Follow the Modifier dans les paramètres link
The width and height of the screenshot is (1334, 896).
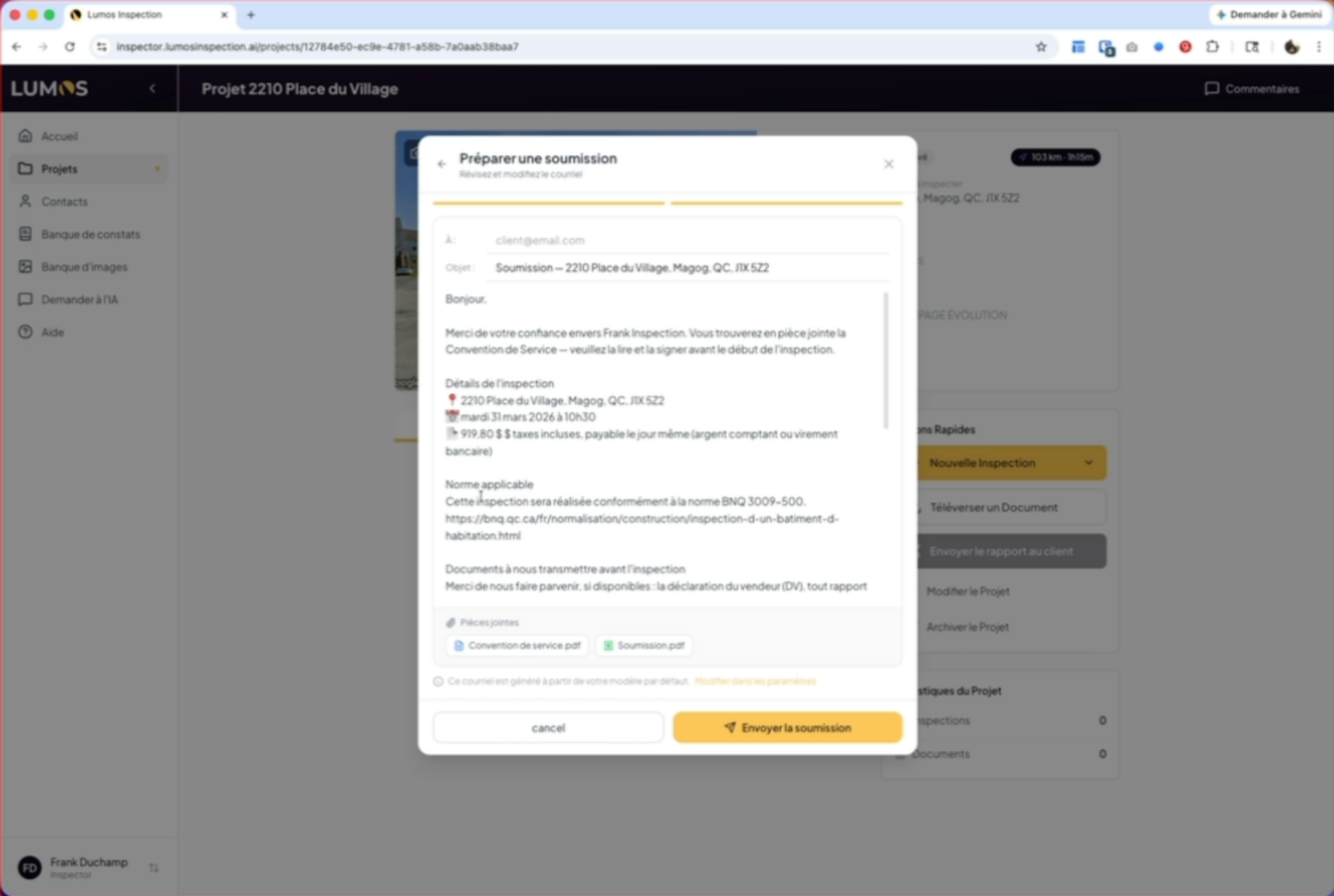pyautogui.click(x=755, y=681)
